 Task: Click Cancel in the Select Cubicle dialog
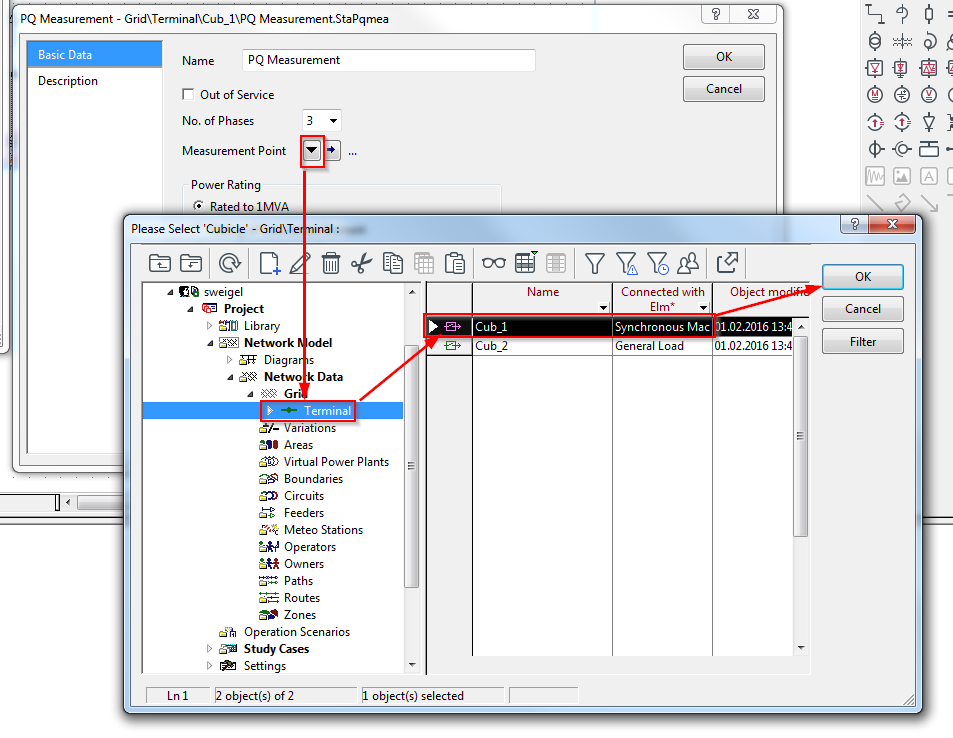[x=862, y=309]
